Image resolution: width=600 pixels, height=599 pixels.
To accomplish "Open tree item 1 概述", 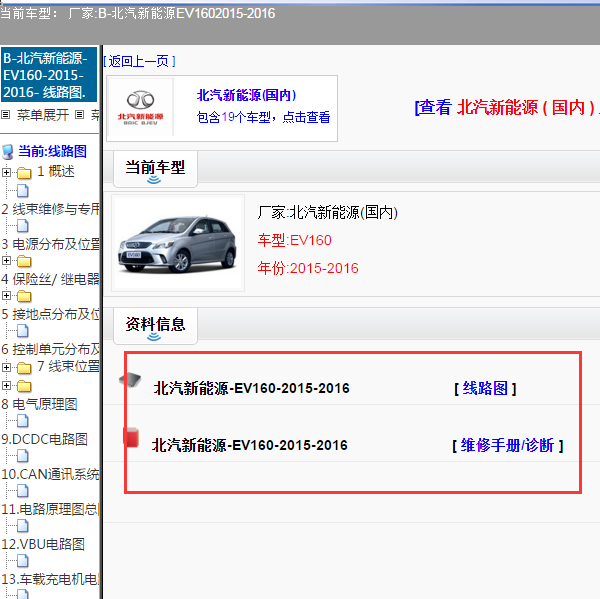I will click(x=55, y=171).
